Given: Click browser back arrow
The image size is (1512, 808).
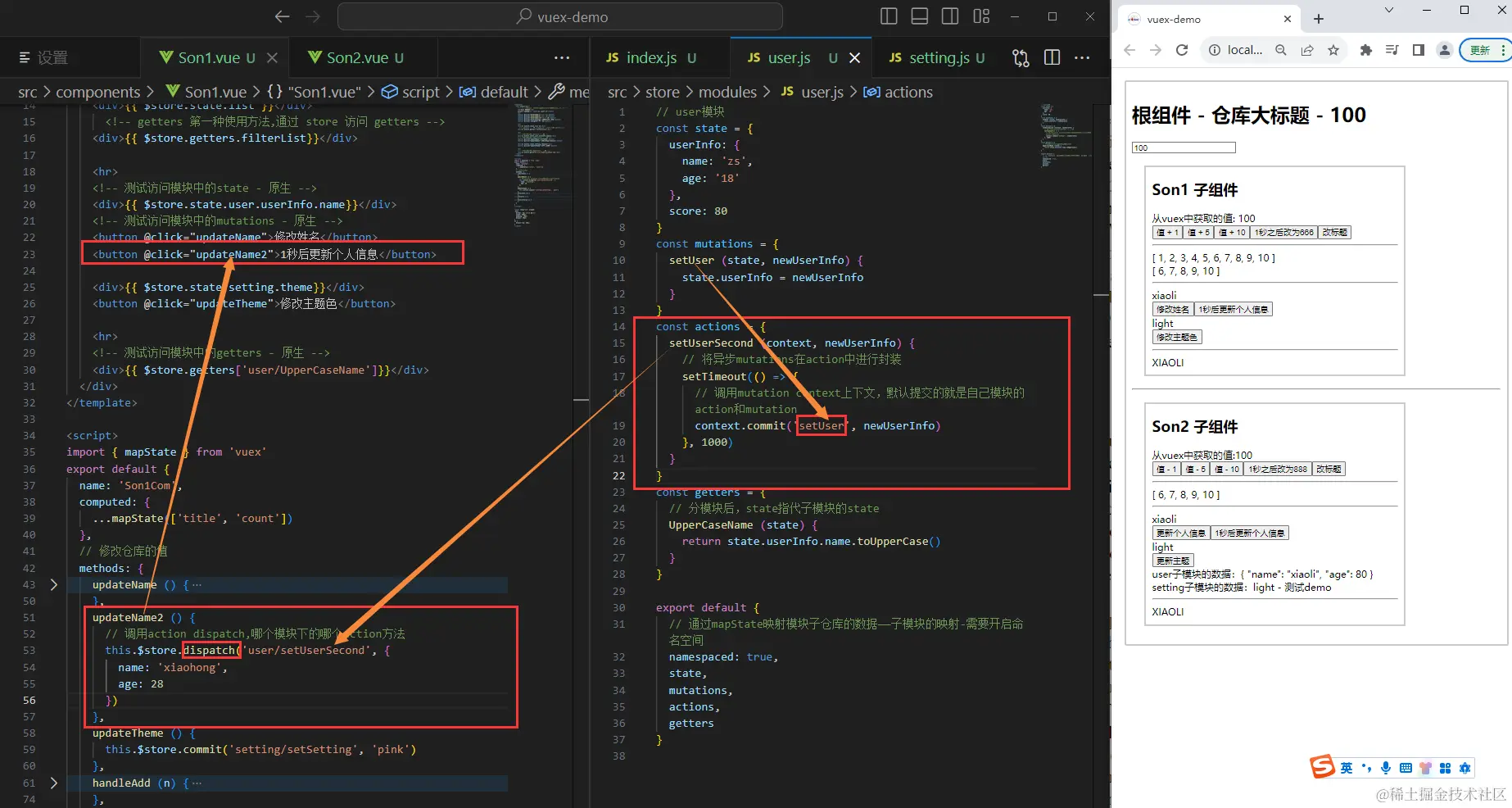Looking at the screenshot, I should click(x=1129, y=50).
